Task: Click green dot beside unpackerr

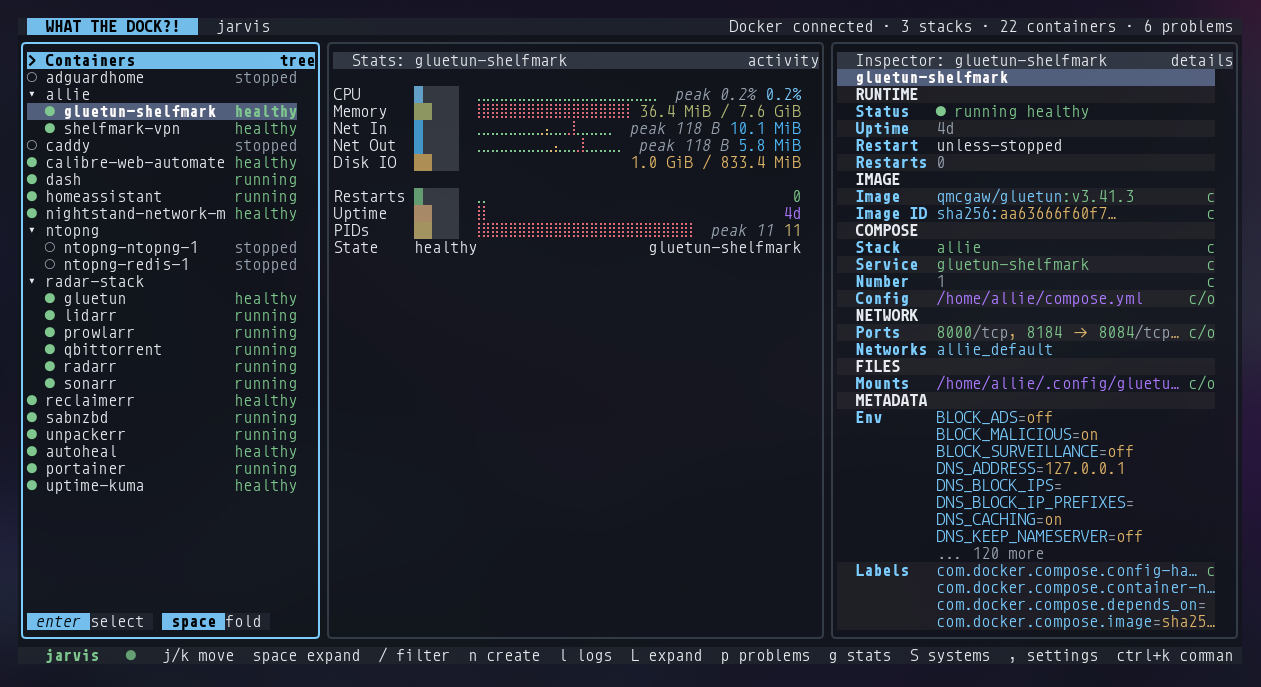Action: pyautogui.click(x=32, y=435)
